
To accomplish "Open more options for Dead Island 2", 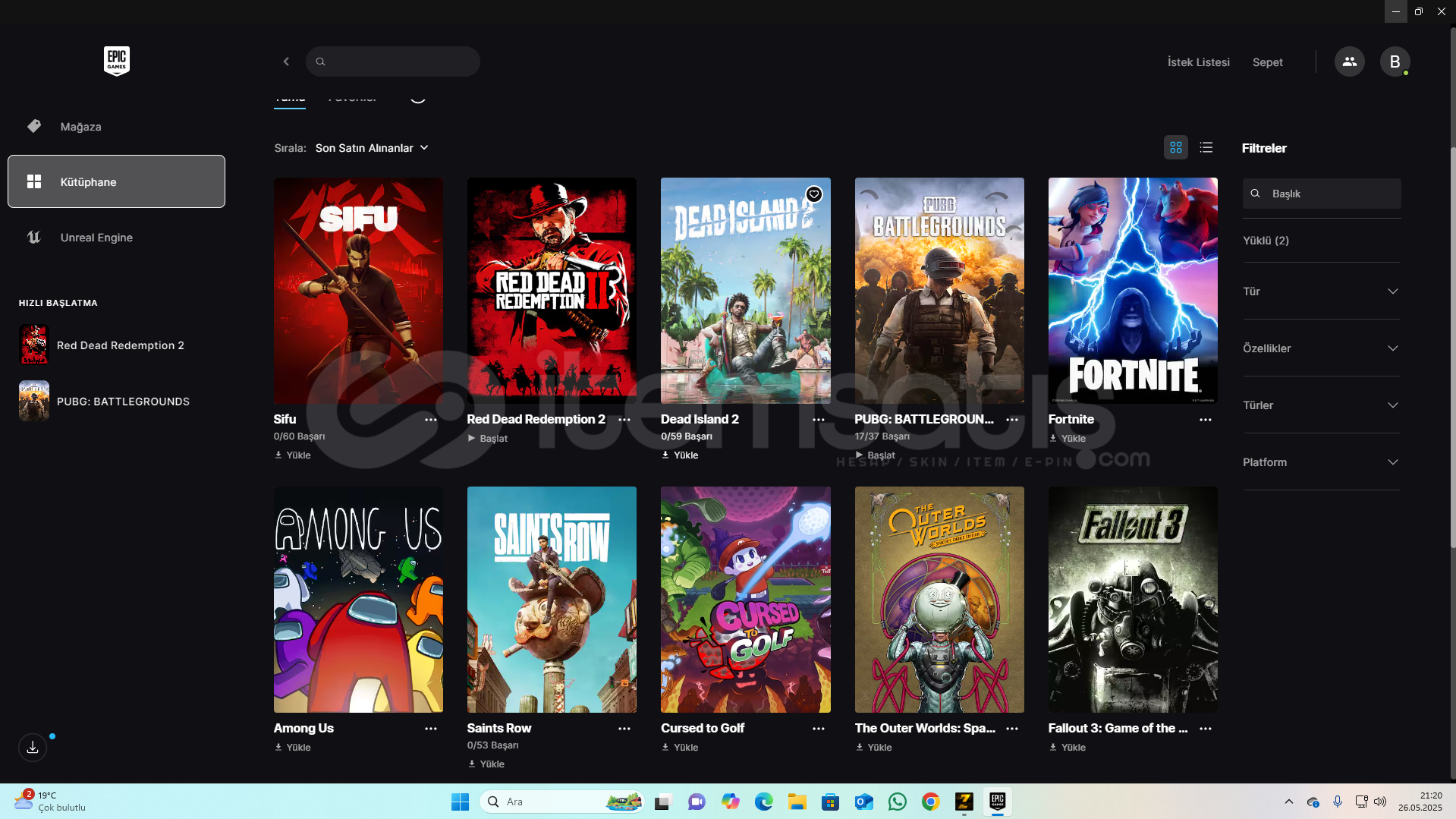I will tap(818, 420).
